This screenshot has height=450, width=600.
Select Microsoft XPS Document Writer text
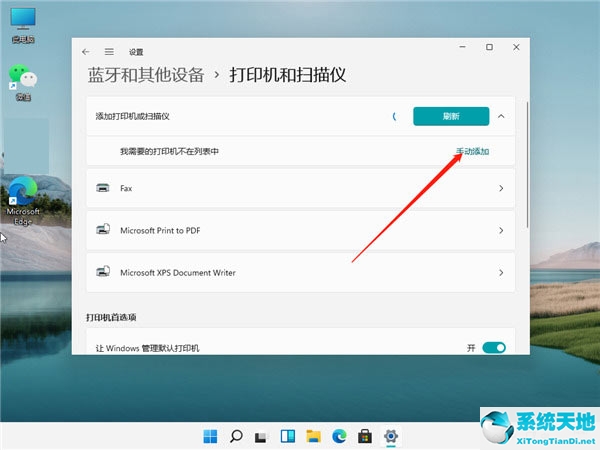tap(178, 272)
